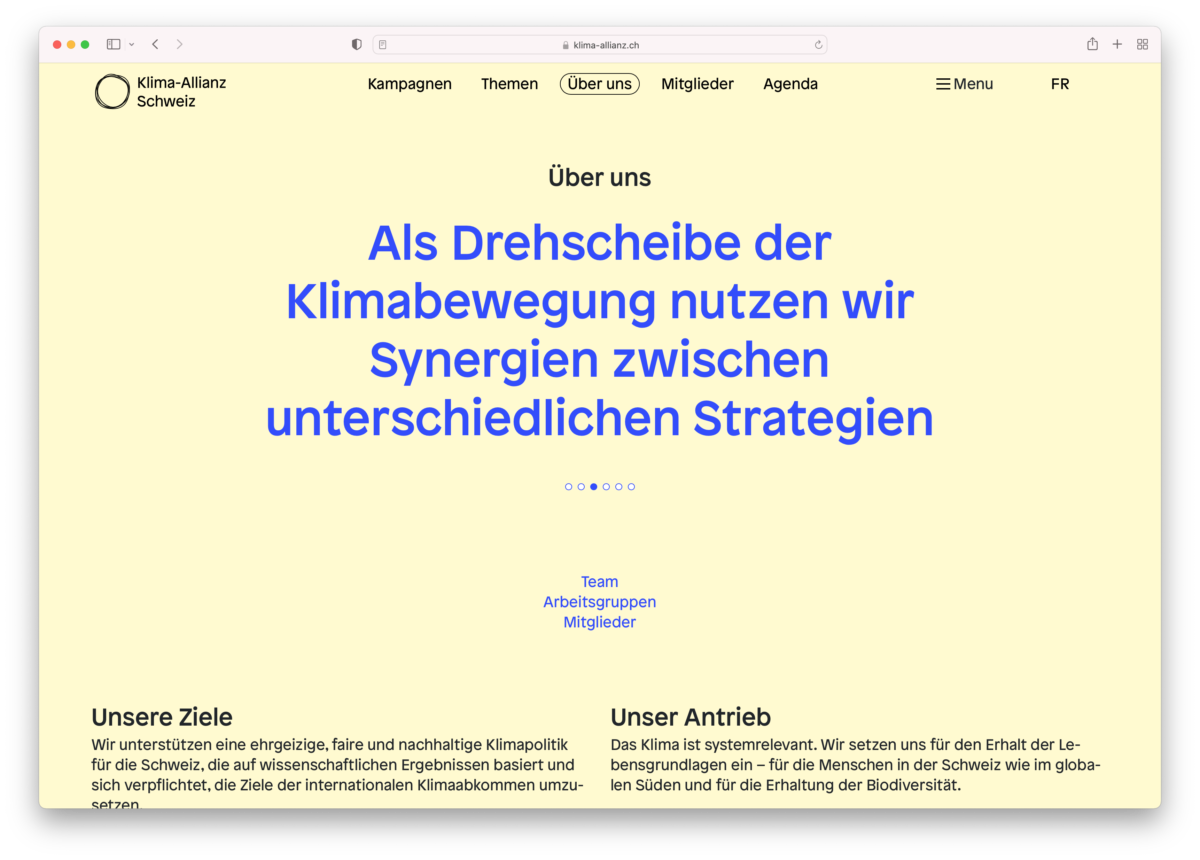
Task: Show tab overview grid icon
Action: (x=1142, y=44)
